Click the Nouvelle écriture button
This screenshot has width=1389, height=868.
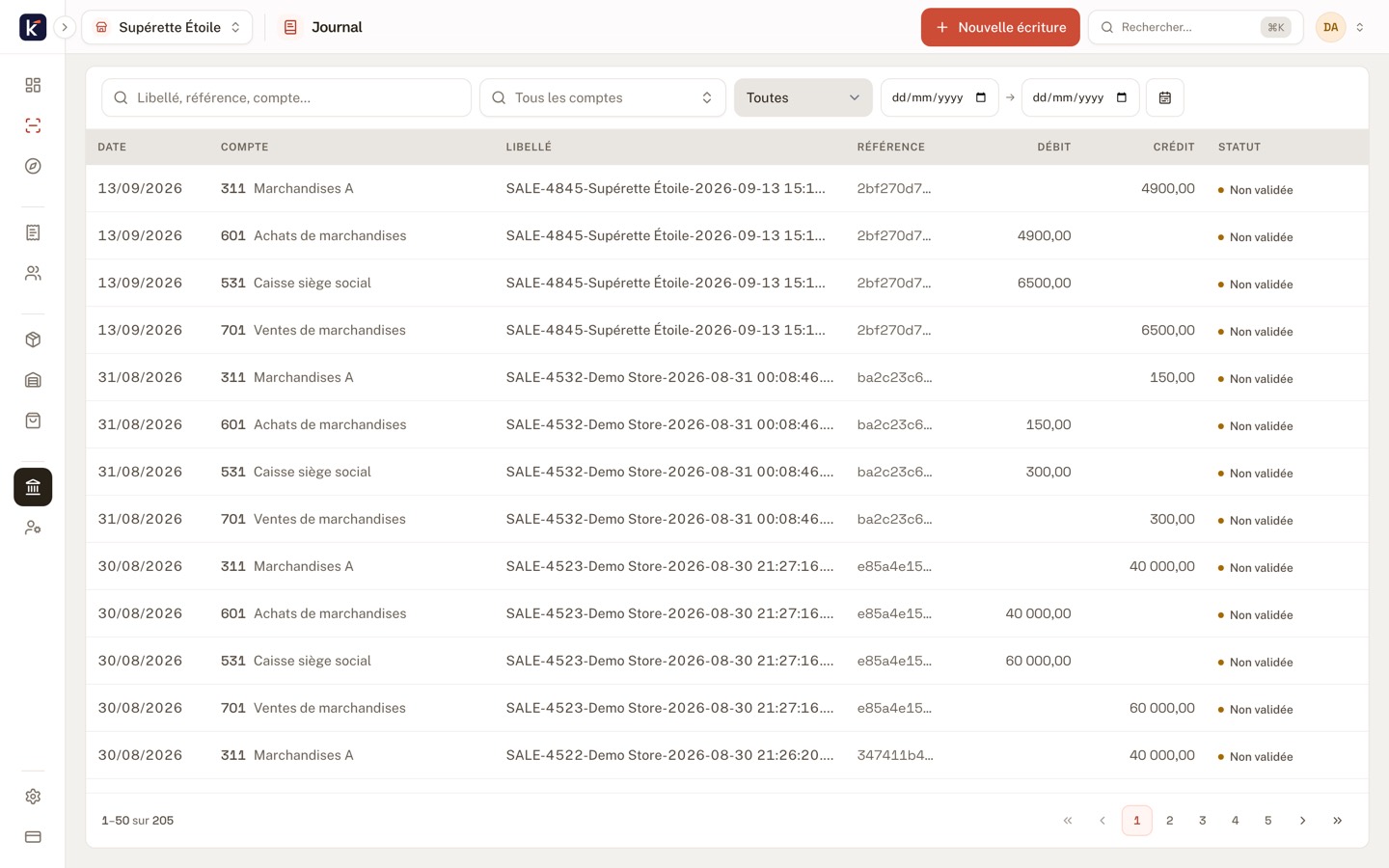click(1000, 27)
